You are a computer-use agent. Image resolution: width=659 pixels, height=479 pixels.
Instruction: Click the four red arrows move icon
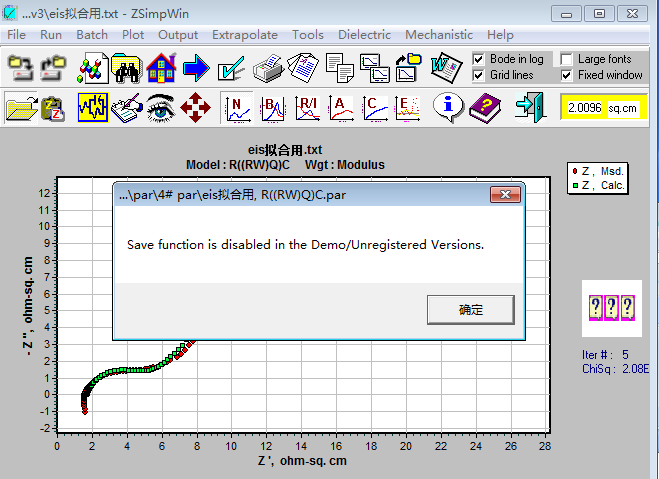pos(195,108)
